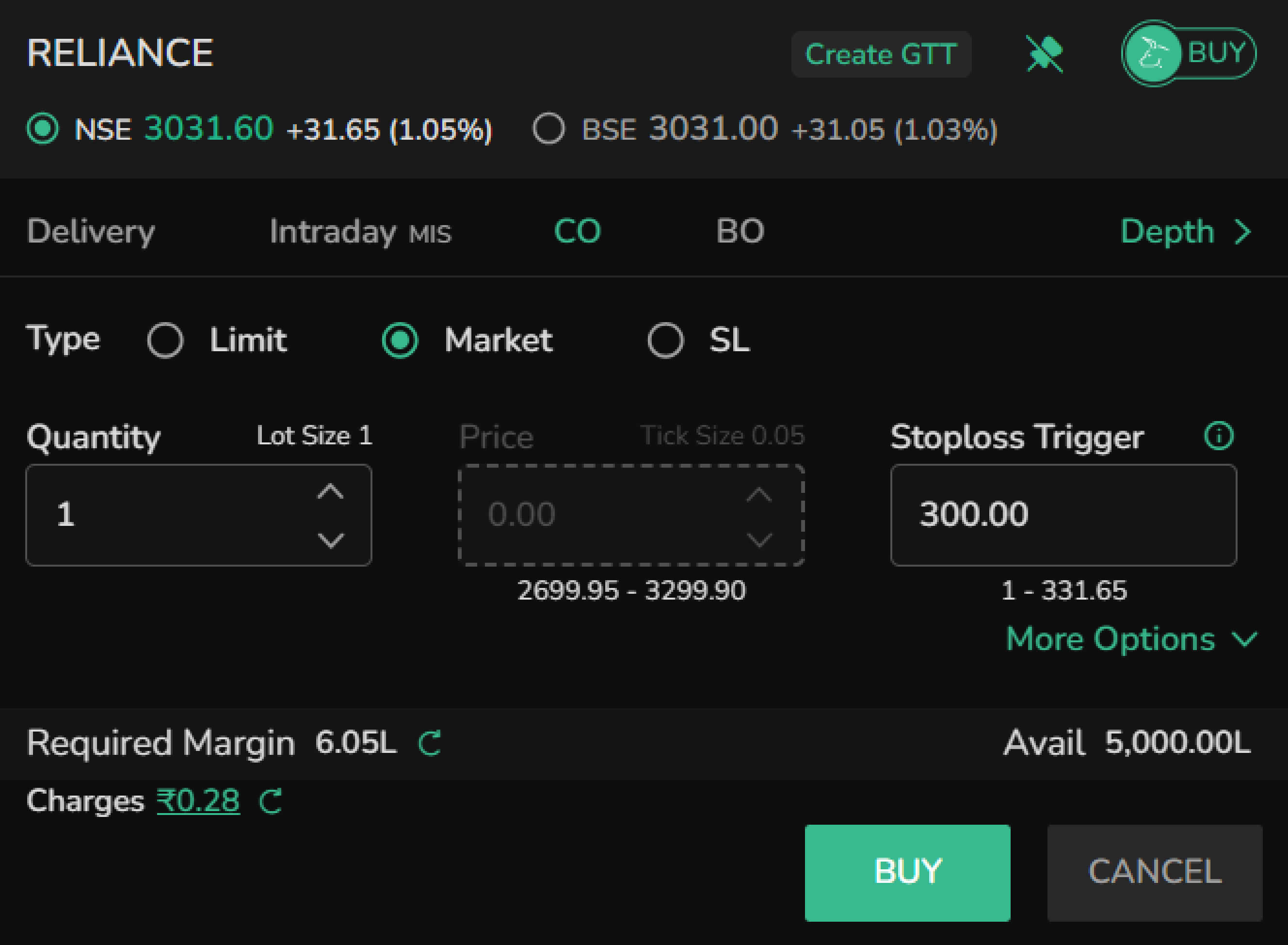Toggle the BUY/SELL switch
The width and height of the screenshot is (1288, 945).
click(1189, 53)
